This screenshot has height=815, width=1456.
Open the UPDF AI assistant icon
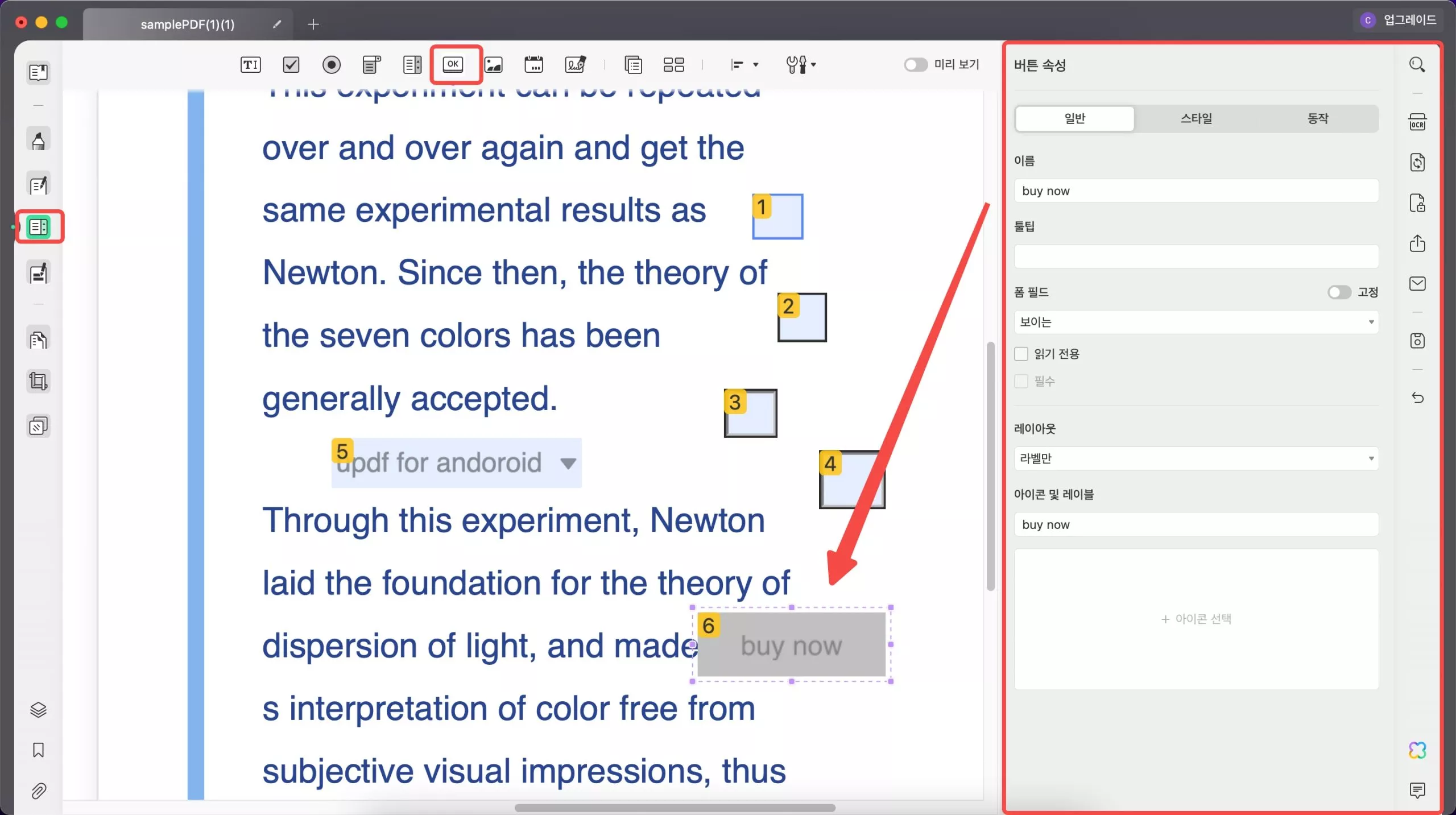coord(1417,750)
